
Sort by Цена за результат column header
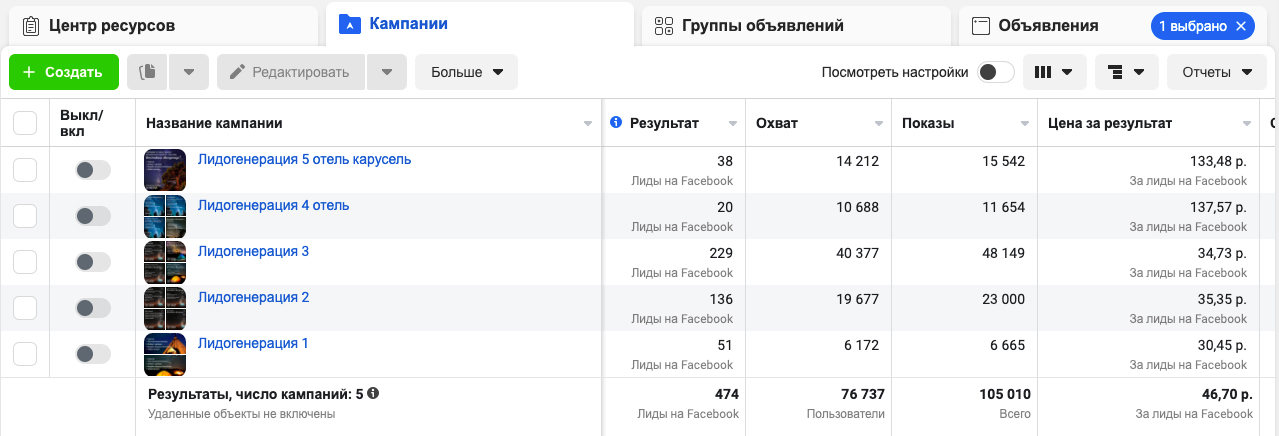(1109, 123)
